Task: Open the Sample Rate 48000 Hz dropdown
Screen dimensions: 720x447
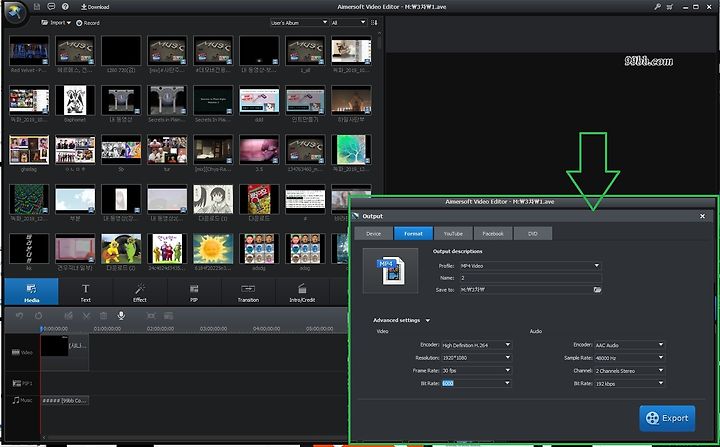Action: (630, 357)
